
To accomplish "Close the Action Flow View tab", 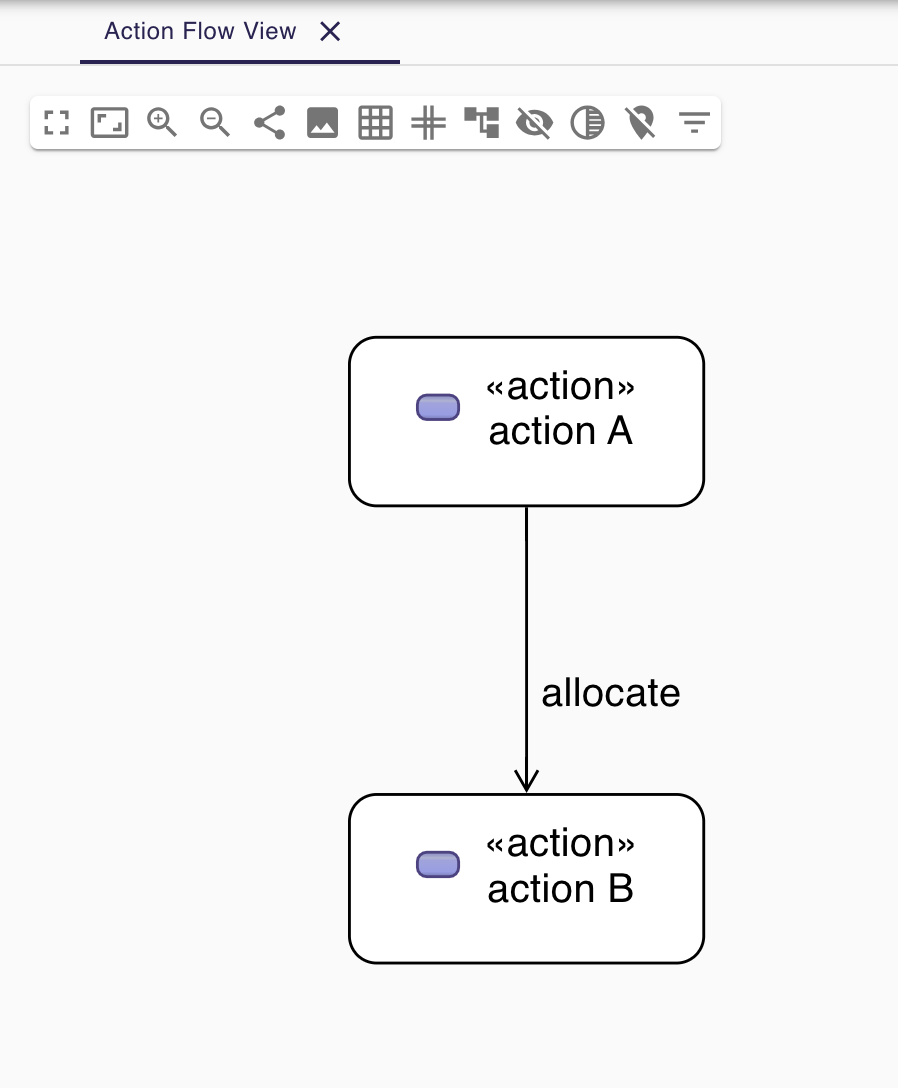I will pyautogui.click(x=330, y=31).
